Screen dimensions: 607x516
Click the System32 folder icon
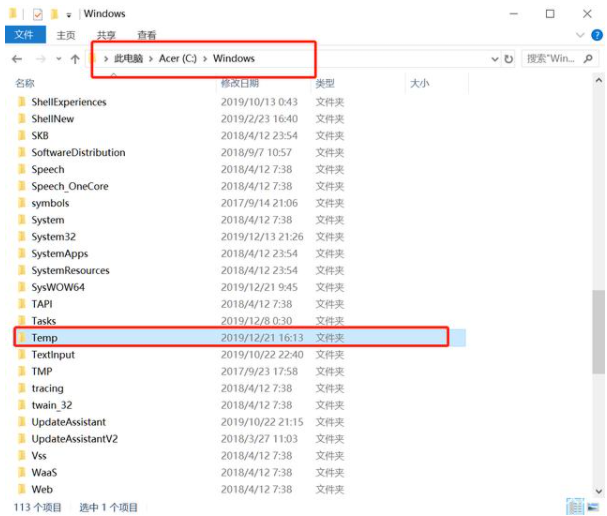click(22, 237)
